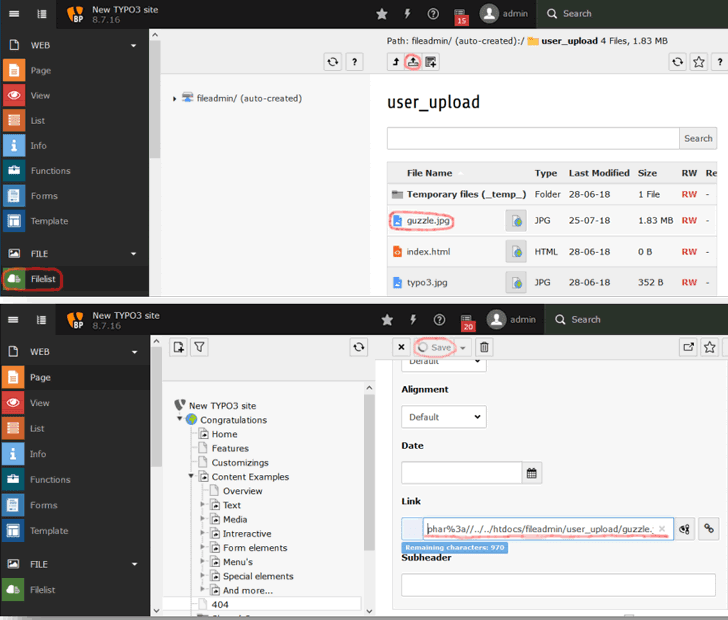
Task: Expand the fileadmin/ (auto-created) tree node
Action: tap(174, 99)
